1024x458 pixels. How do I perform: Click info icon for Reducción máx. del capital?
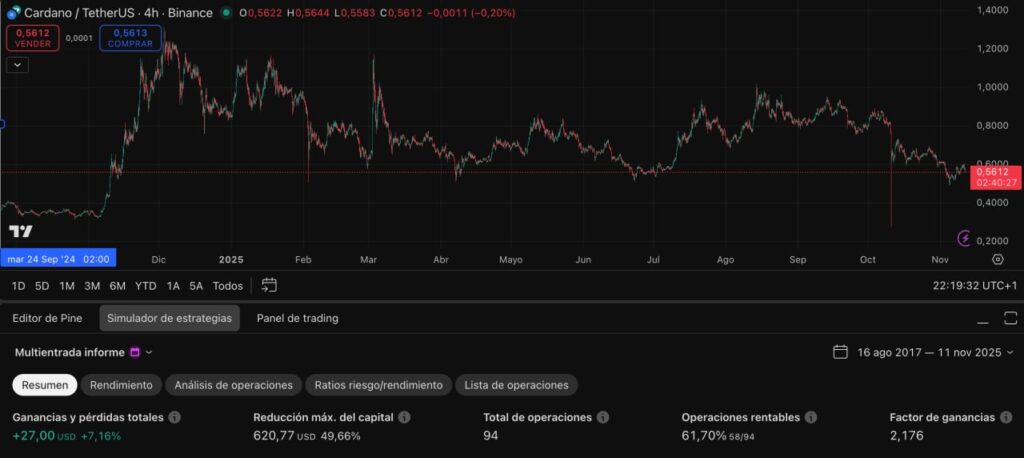click(404, 417)
